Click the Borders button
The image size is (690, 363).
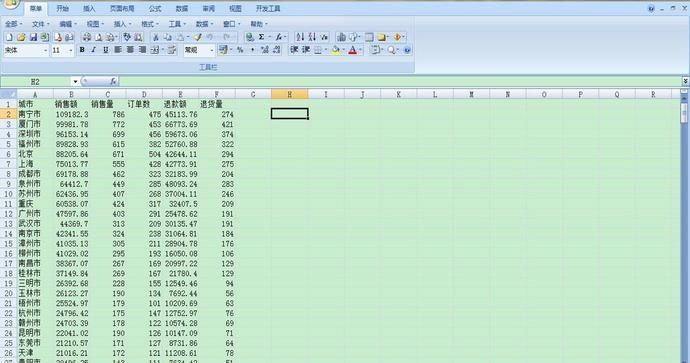(x=318, y=50)
